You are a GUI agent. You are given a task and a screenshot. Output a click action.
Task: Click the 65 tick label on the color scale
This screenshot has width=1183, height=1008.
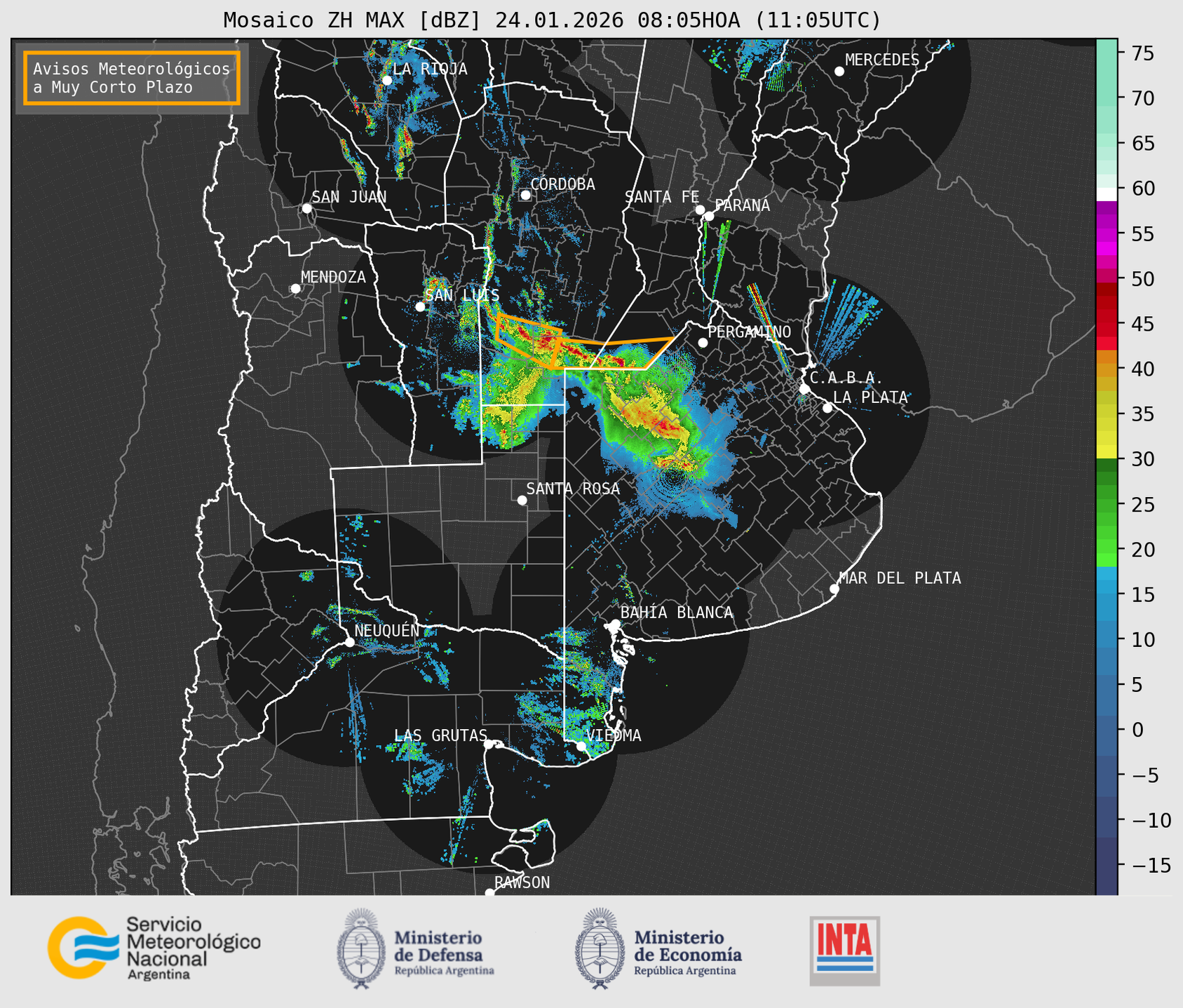tap(1143, 144)
